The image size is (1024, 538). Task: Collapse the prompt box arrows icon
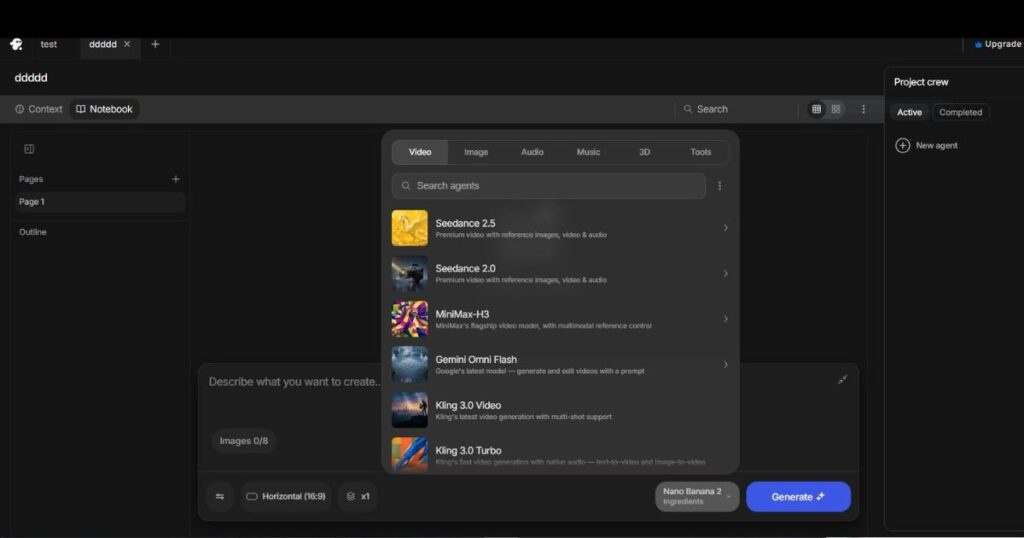(x=842, y=379)
